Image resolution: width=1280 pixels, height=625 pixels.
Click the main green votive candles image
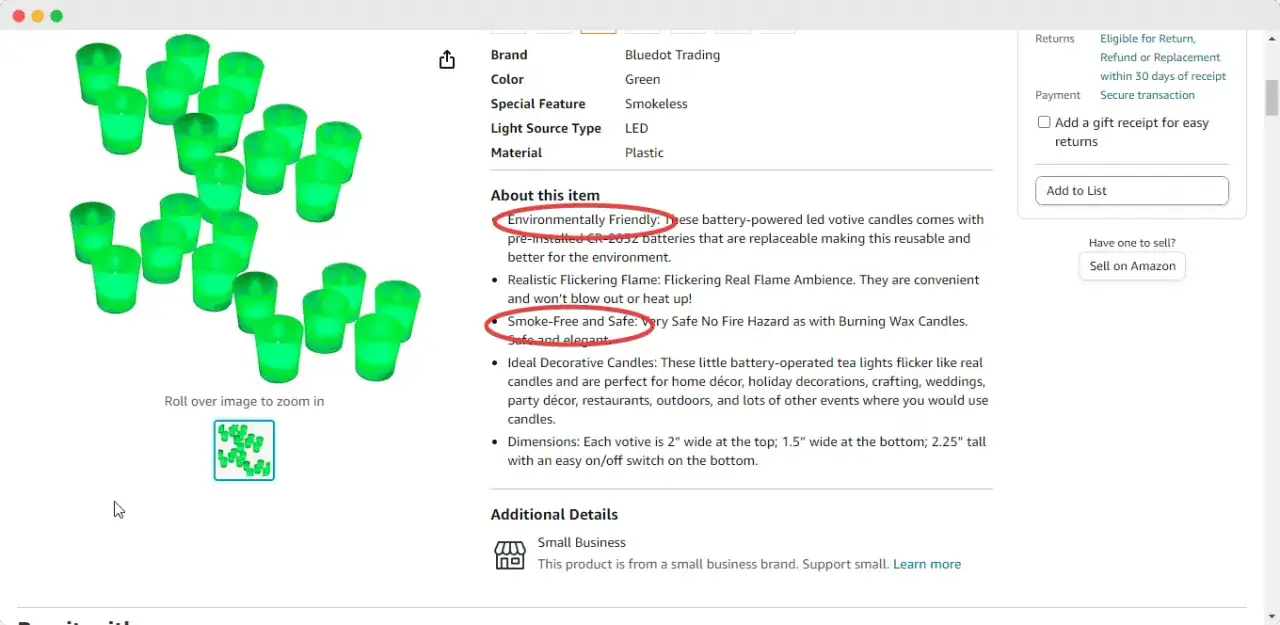pyautogui.click(x=245, y=210)
